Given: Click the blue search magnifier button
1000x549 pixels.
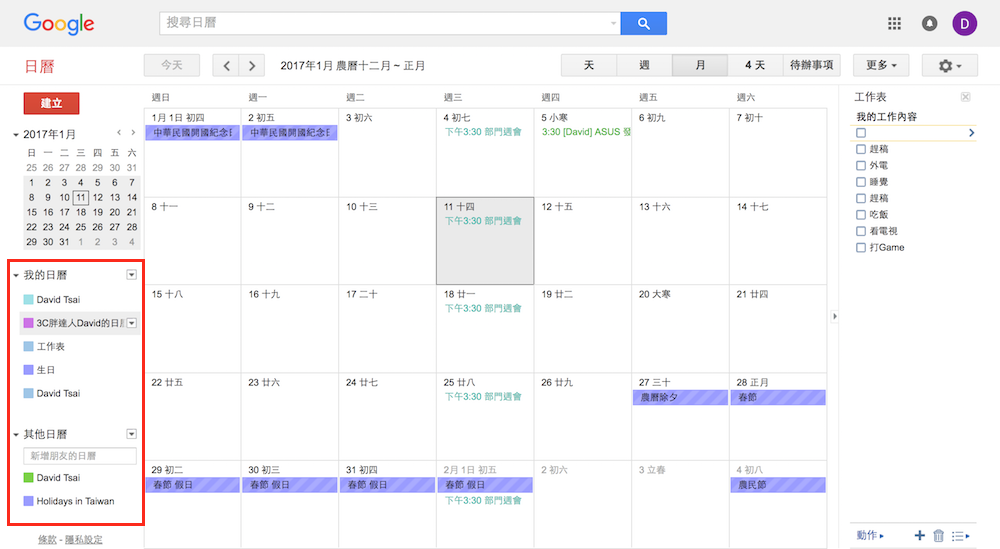Looking at the screenshot, I should click(x=643, y=23).
